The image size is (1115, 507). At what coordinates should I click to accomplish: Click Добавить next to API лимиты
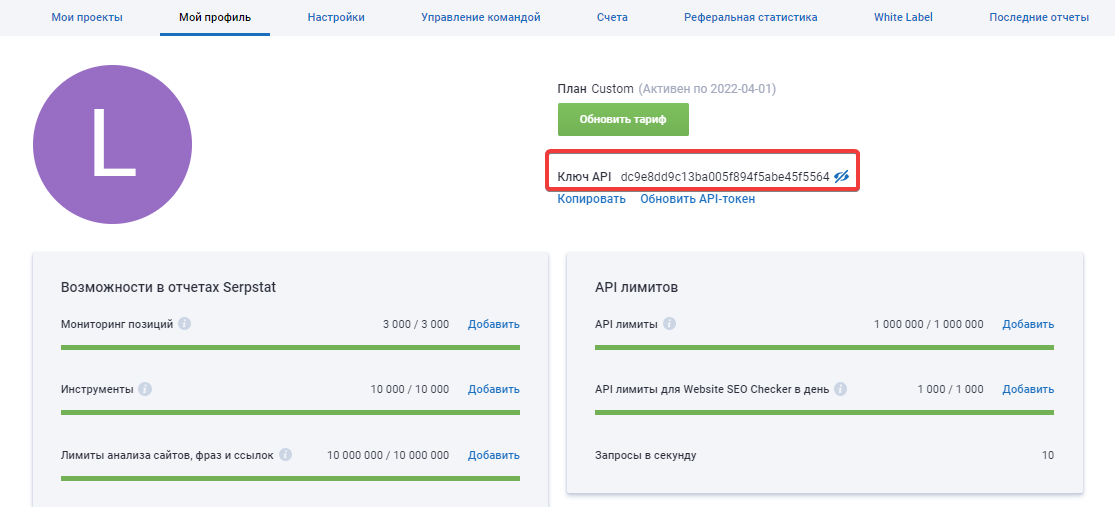pyautogui.click(x=1028, y=324)
